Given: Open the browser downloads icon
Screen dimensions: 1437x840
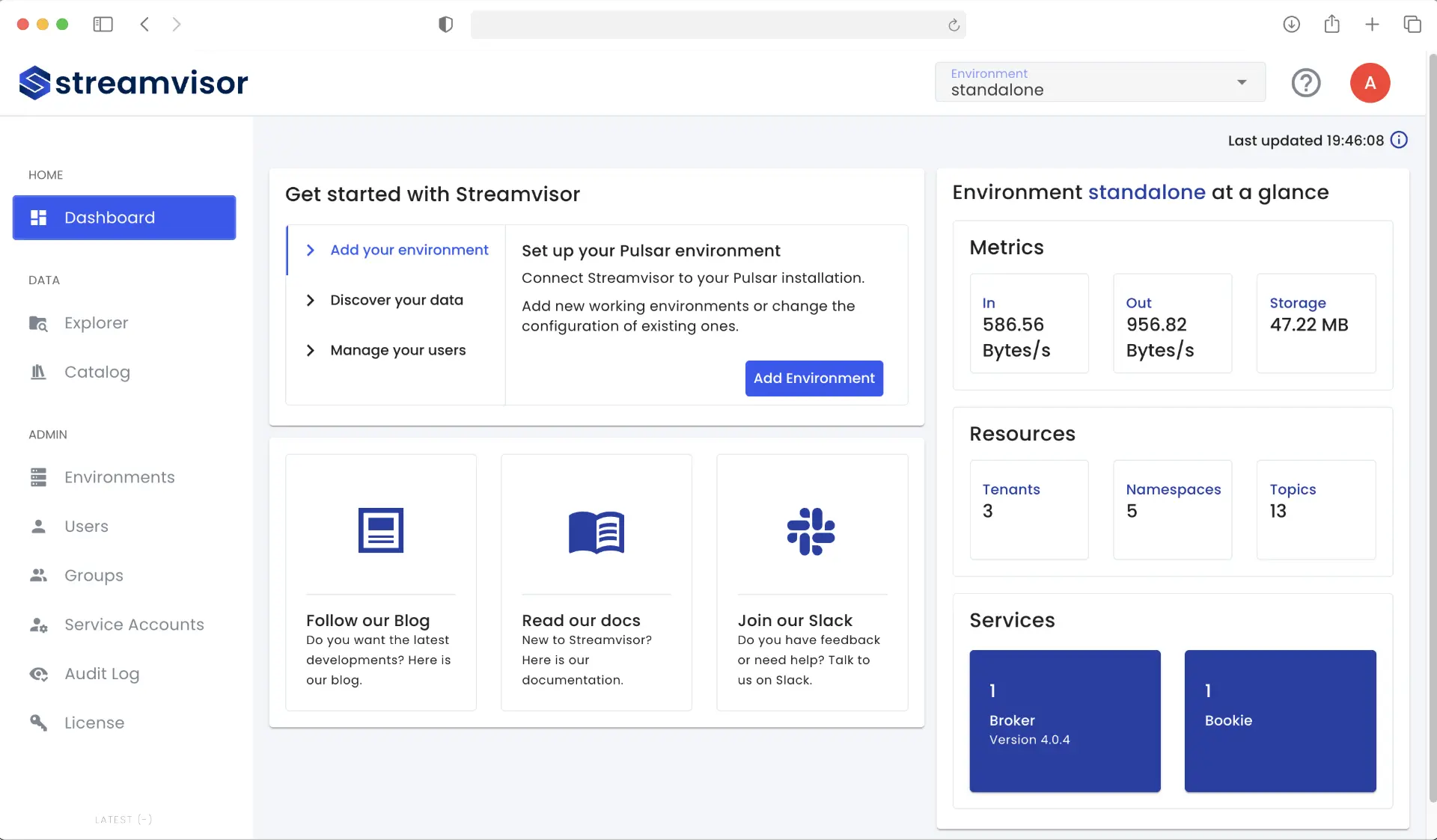Looking at the screenshot, I should [1291, 25].
